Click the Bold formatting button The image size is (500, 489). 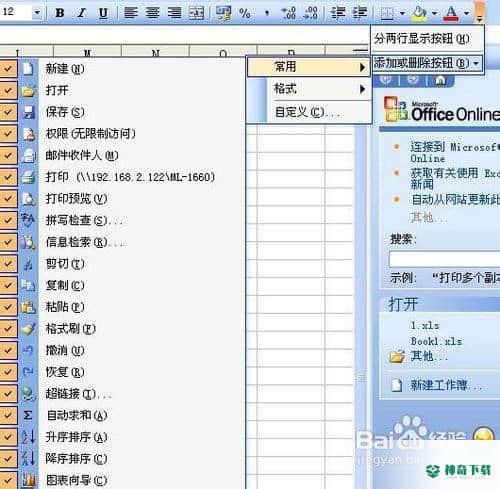[x=60, y=13]
